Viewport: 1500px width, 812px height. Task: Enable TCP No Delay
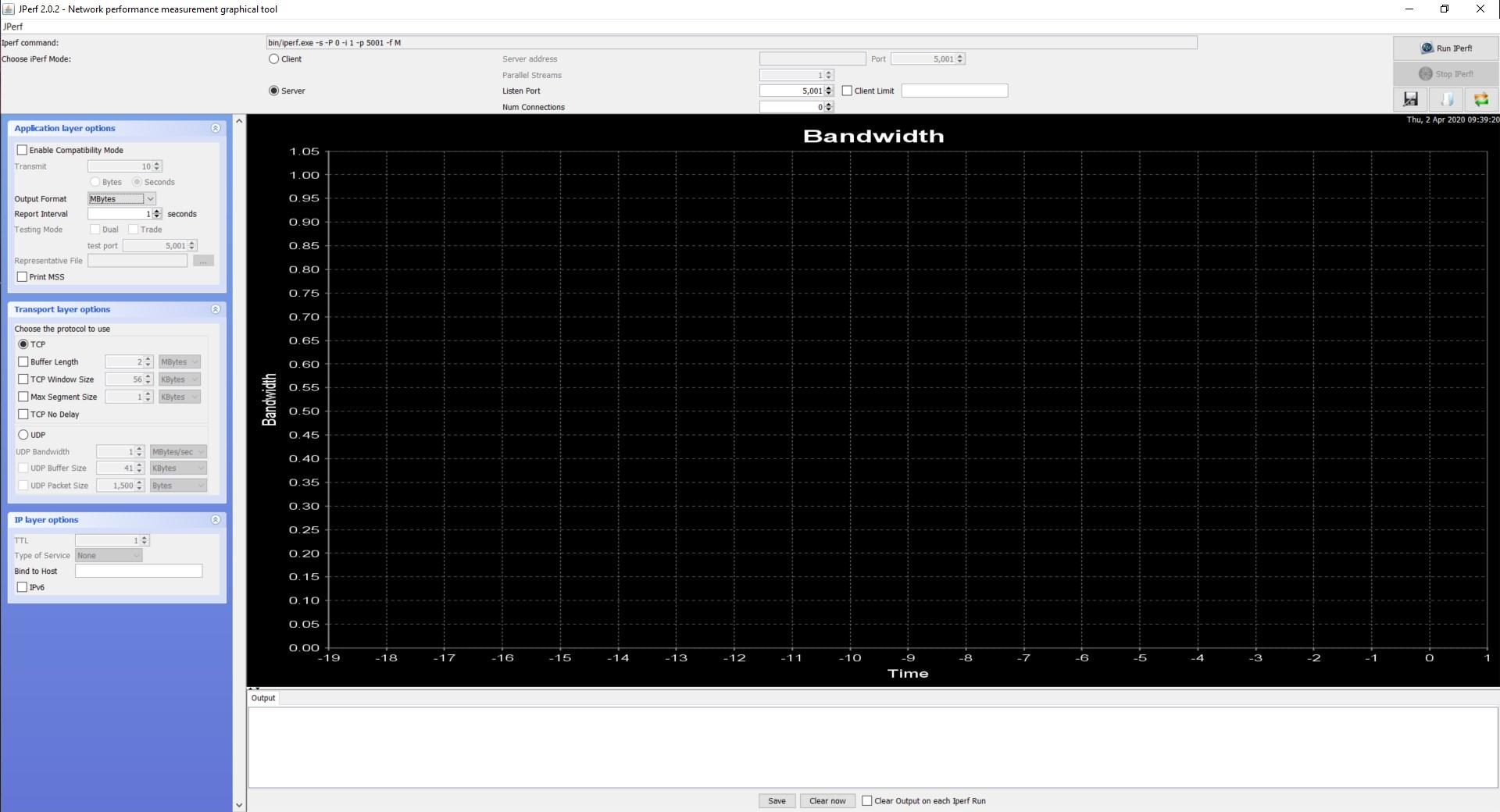coord(23,415)
